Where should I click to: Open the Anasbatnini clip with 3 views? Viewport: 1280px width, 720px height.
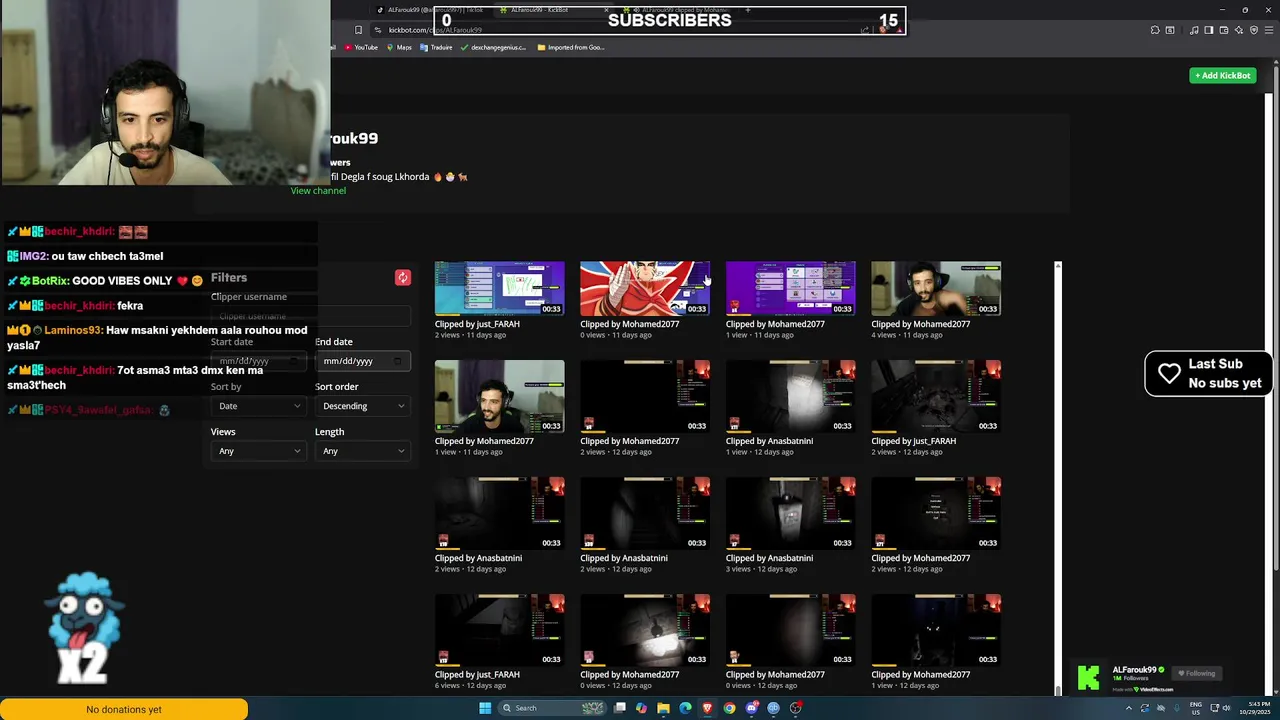[x=790, y=513]
